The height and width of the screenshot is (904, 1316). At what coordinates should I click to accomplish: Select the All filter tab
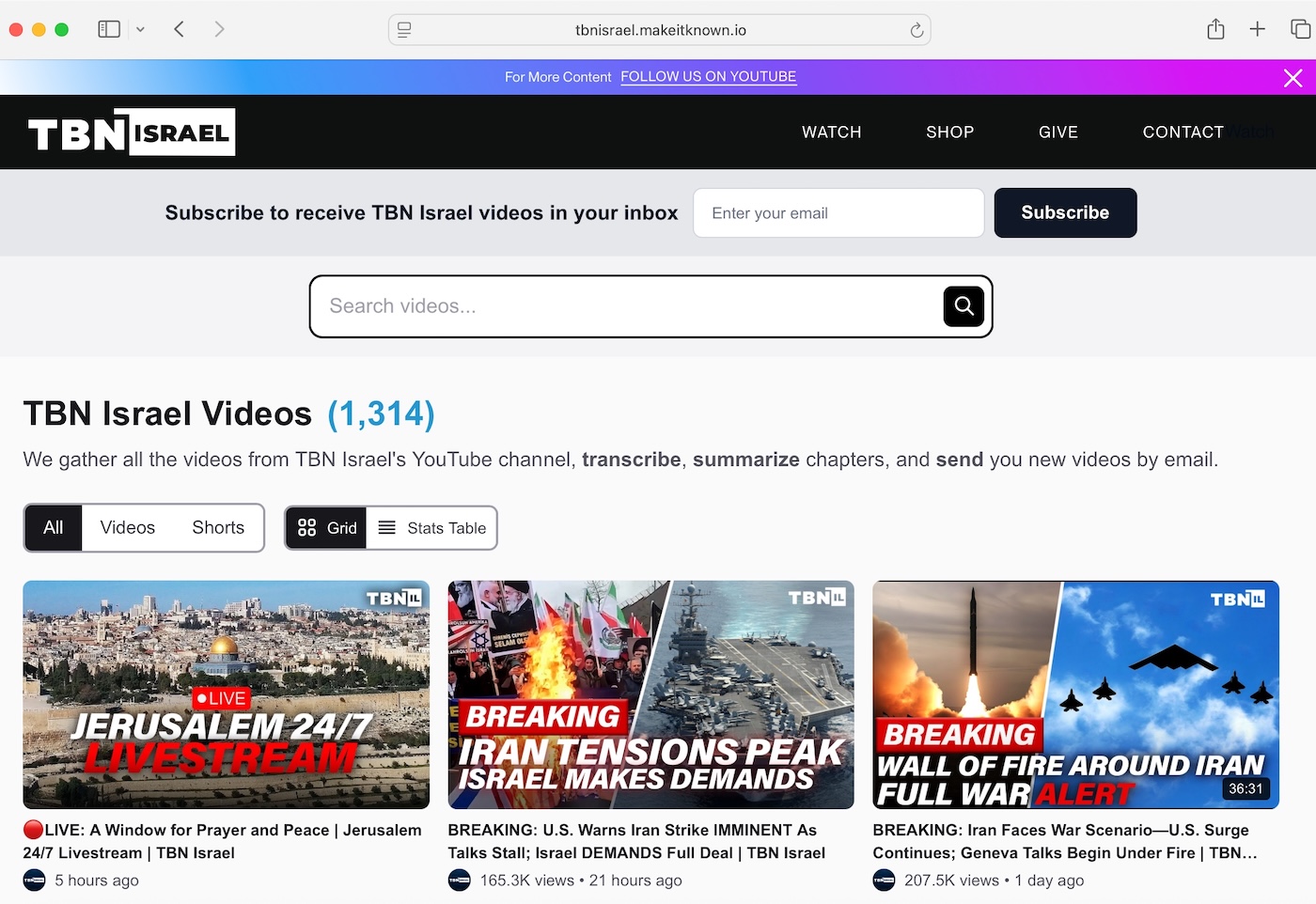tap(54, 528)
